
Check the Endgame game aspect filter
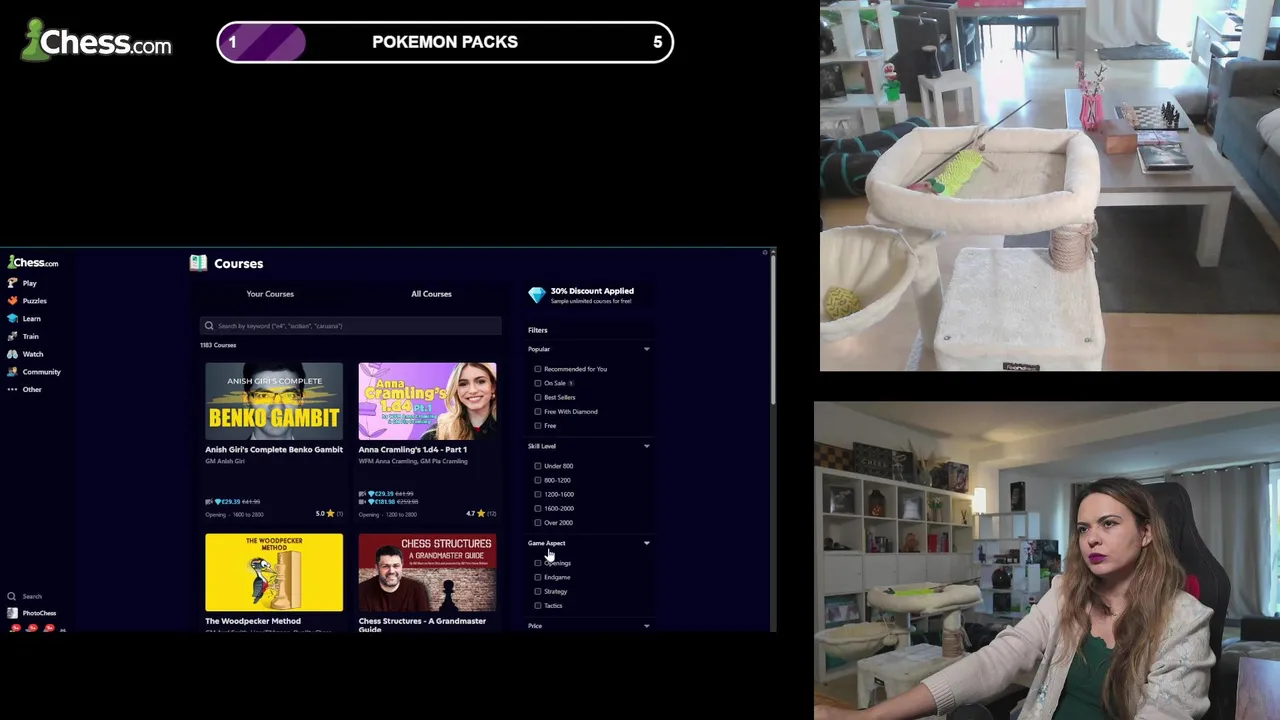(x=538, y=577)
